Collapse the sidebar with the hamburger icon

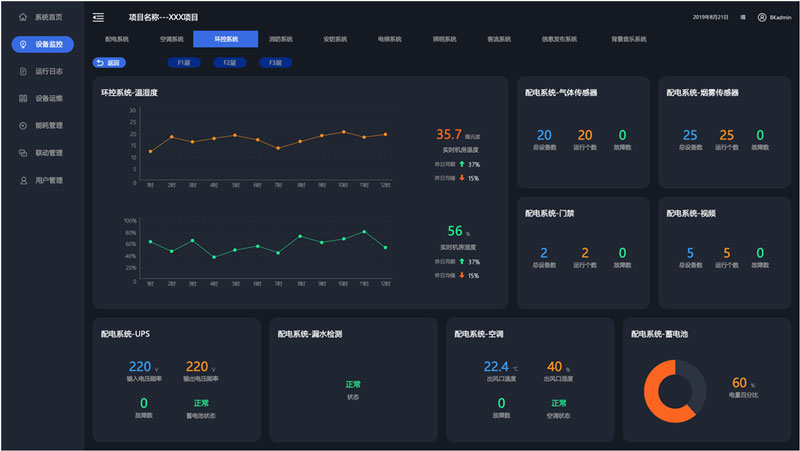[x=98, y=17]
